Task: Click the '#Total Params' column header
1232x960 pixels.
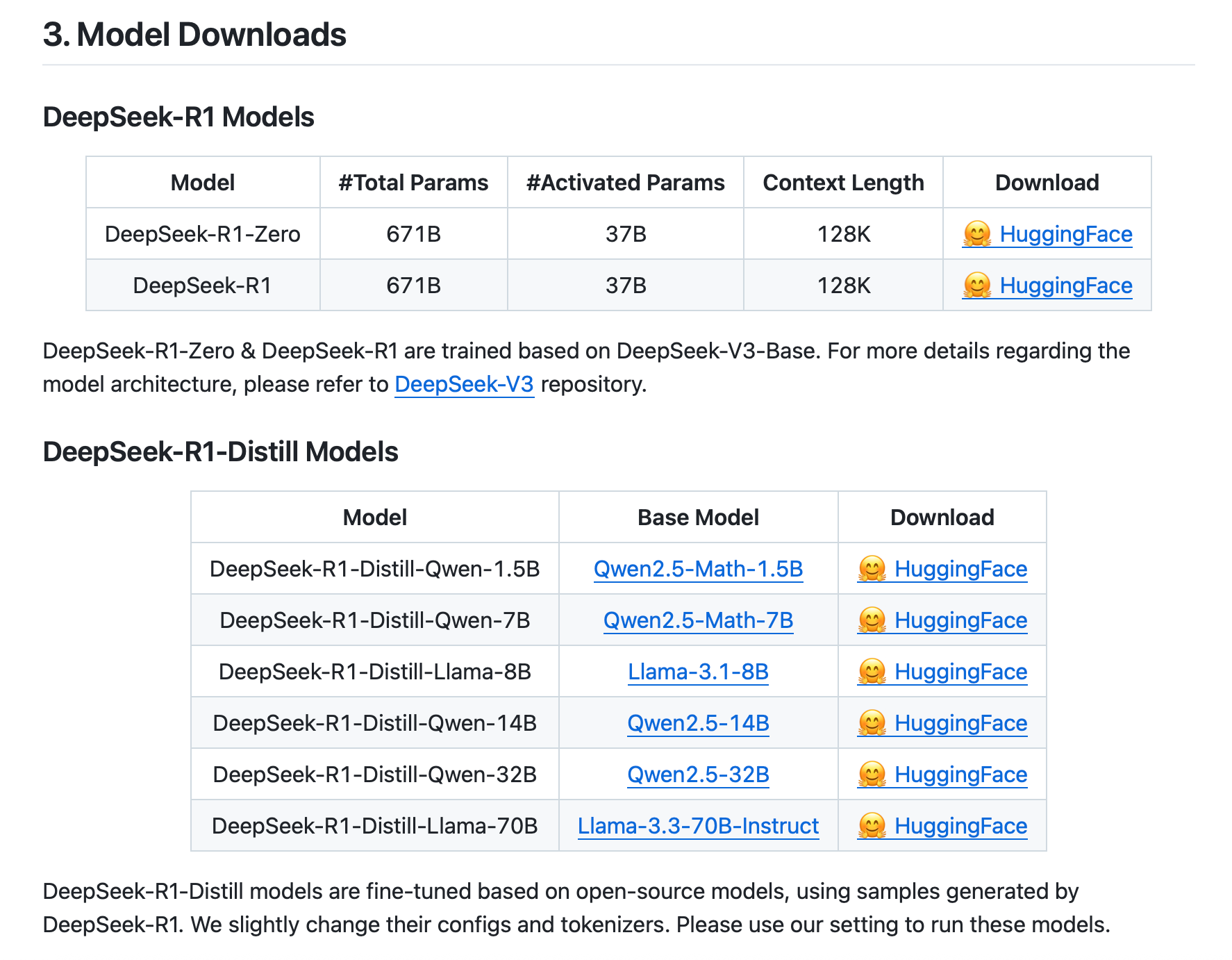Action: coord(413,183)
